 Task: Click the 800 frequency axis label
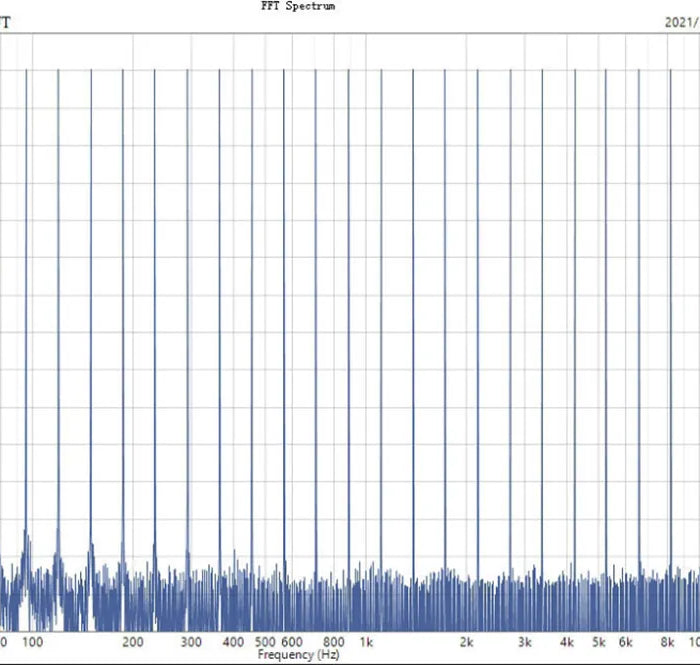(x=334, y=642)
